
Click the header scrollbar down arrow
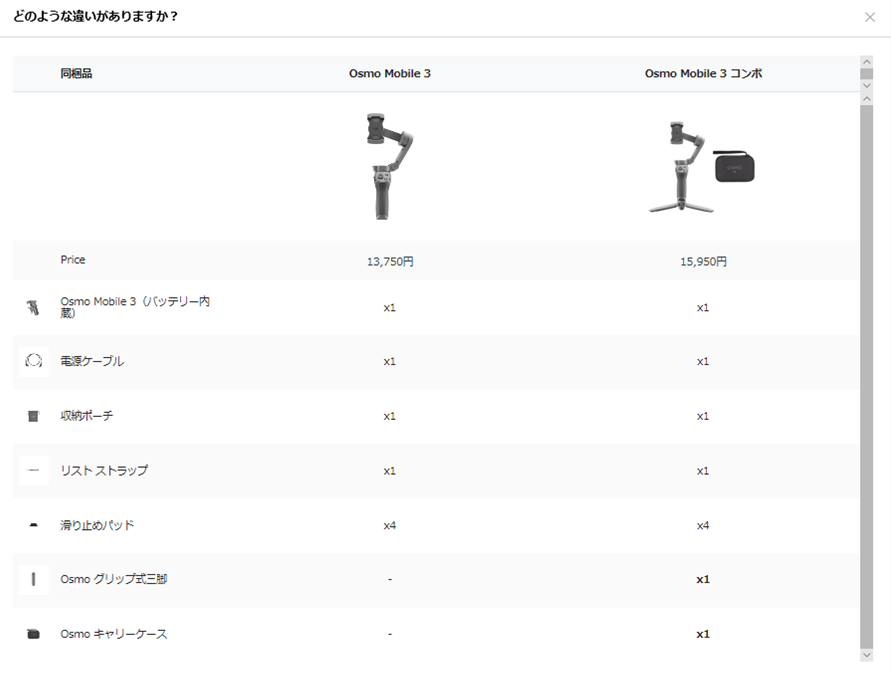tap(866, 85)
